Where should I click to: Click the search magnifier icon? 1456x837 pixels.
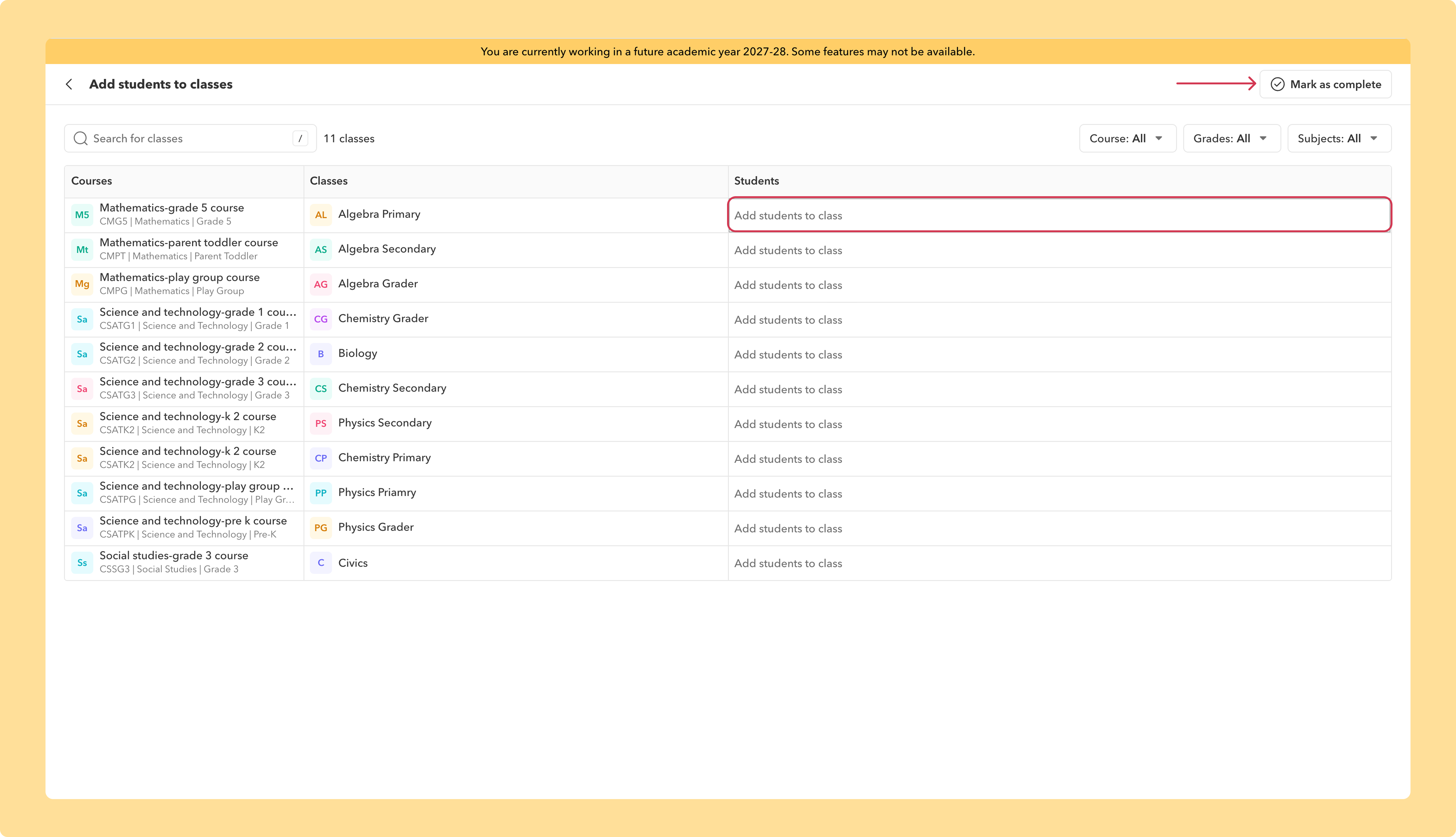(81, 139)
